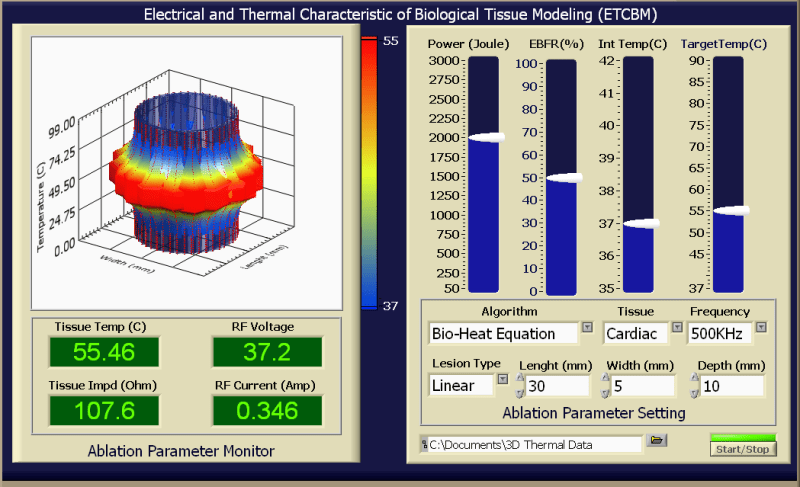Click the Power (Joule) slider handle

[487, 137]
